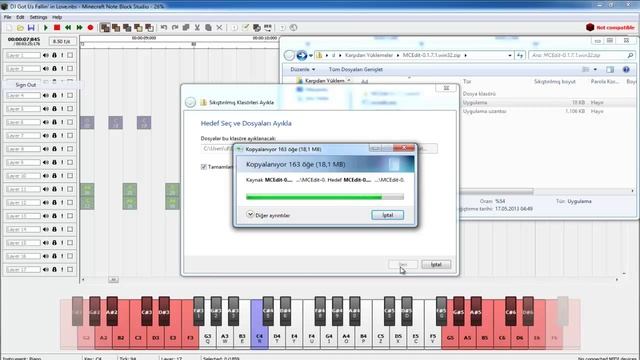
Task: Rewind the song with the double-left arrows
Action: [x=68, y=28]
